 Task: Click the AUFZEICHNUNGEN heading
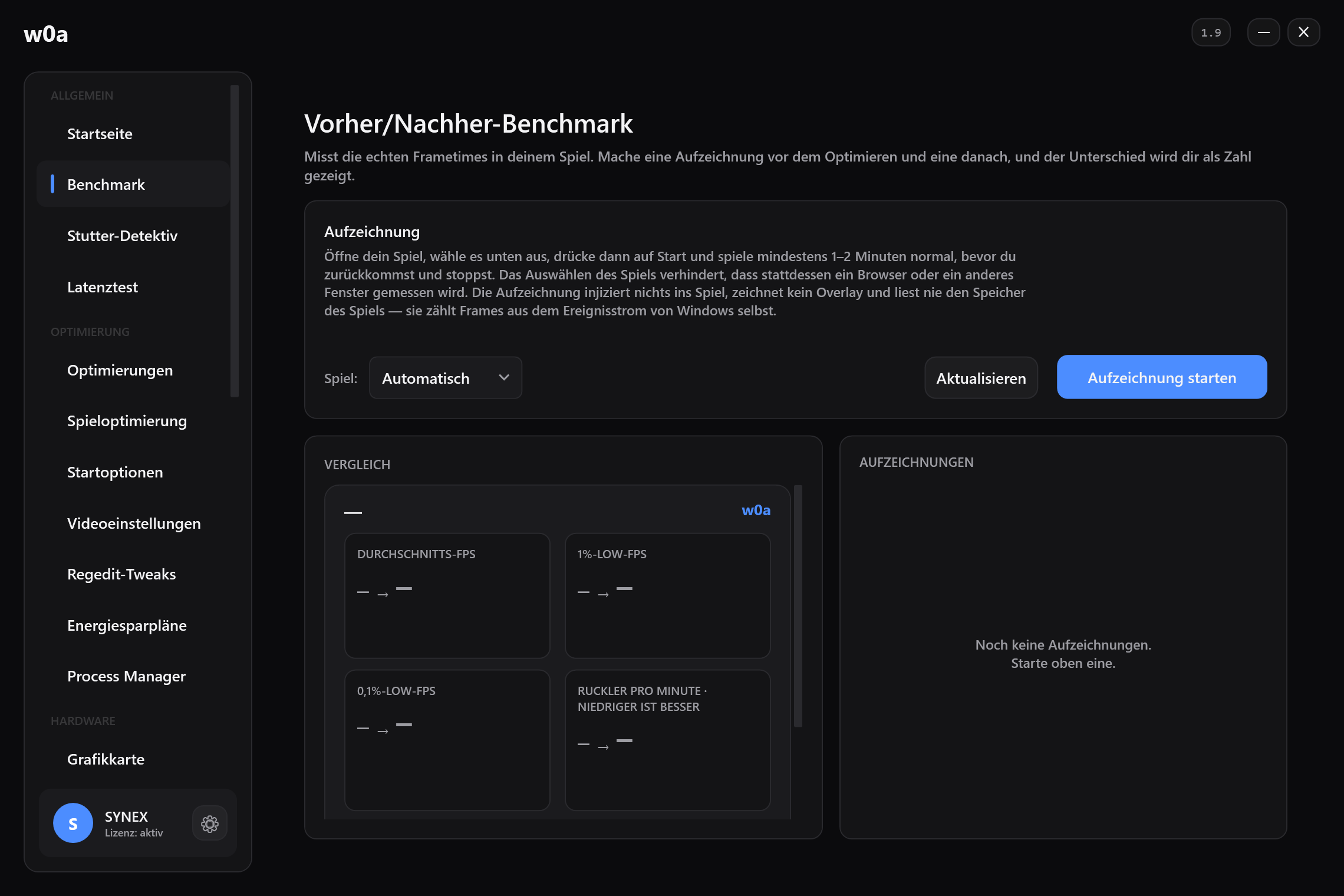point(917,462)
